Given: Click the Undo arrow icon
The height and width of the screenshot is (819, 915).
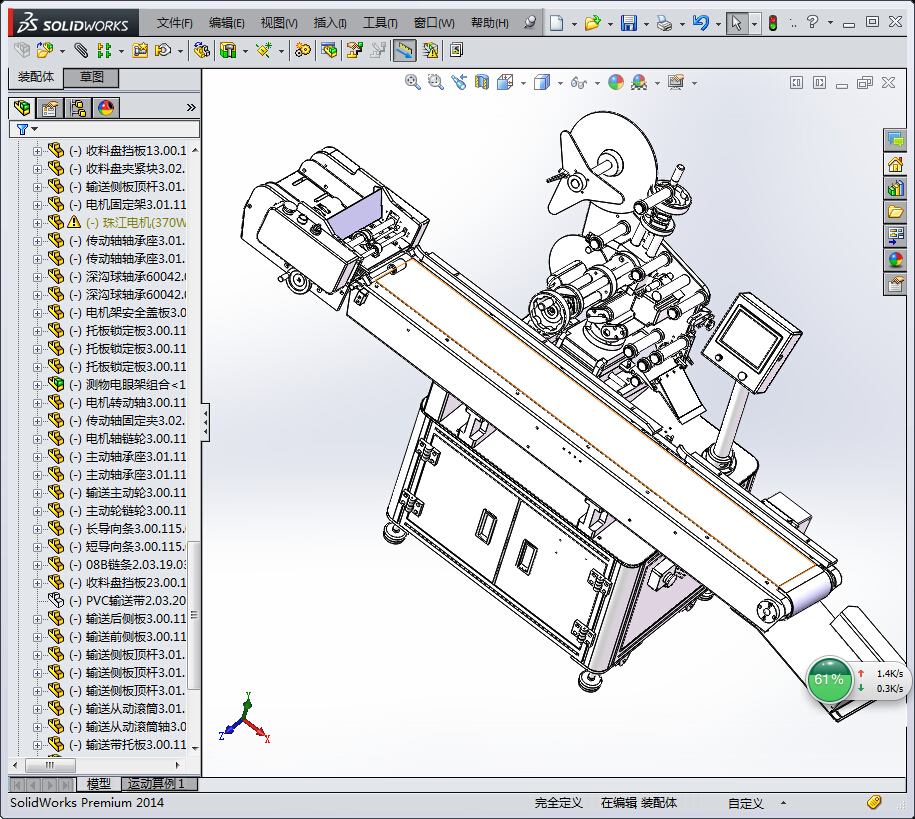Looking at the screenshot, I should (700, 23).
